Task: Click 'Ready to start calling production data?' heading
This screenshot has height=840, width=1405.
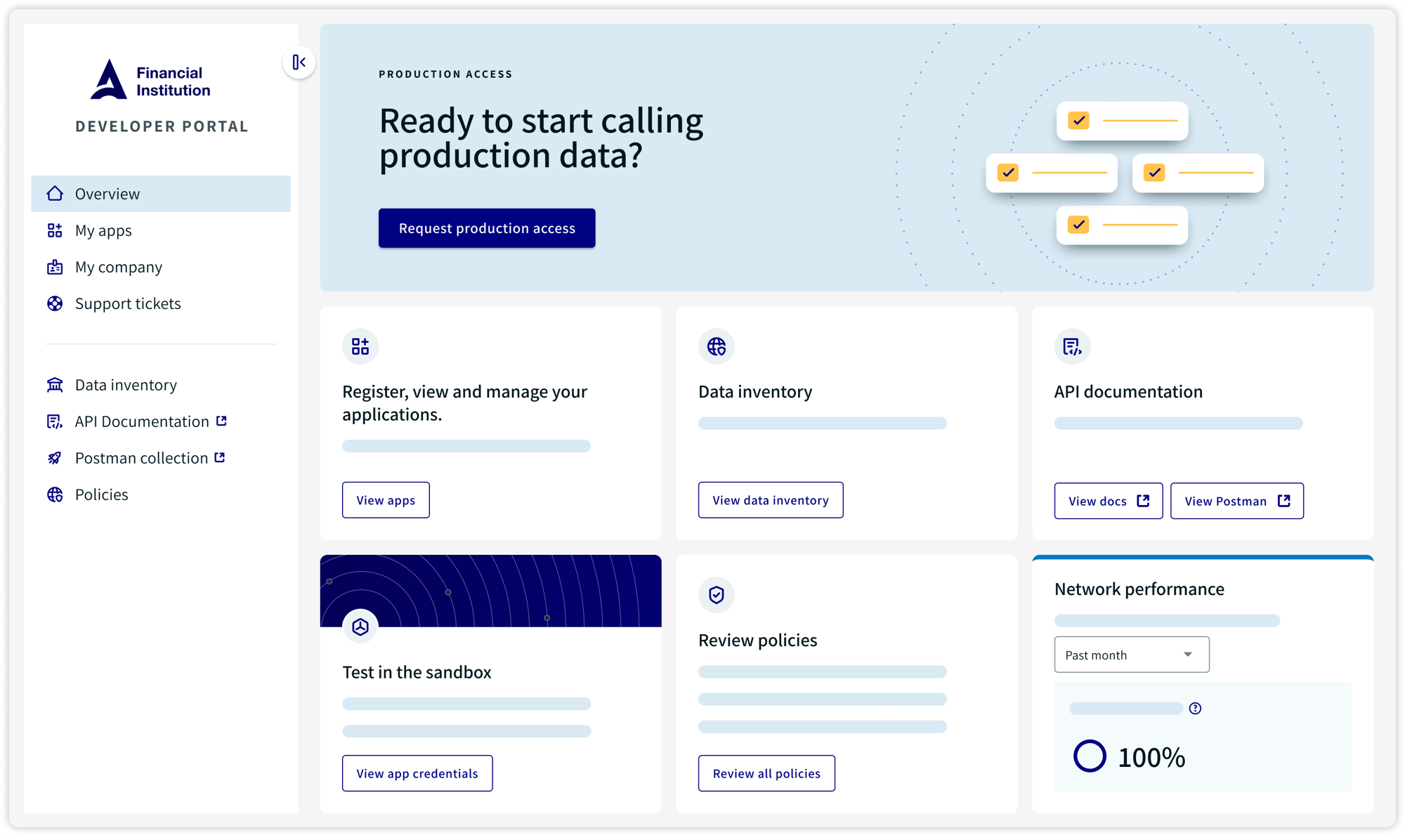Action: pos(541,138)
